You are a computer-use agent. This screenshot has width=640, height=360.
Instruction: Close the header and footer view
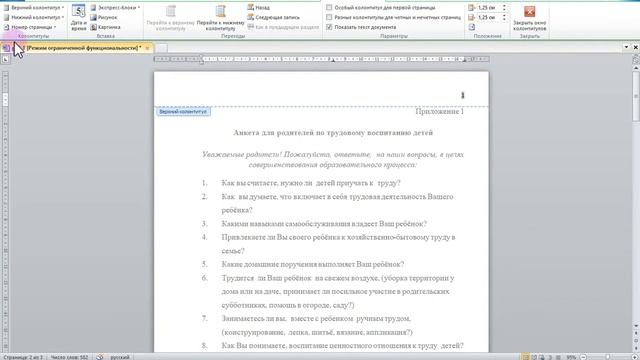point(530,17)
